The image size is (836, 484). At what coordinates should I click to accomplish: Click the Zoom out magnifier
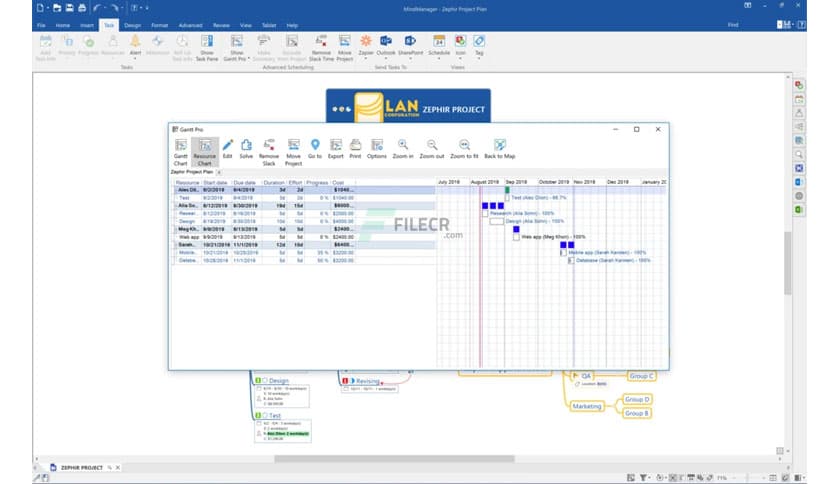tap(432, 149)
